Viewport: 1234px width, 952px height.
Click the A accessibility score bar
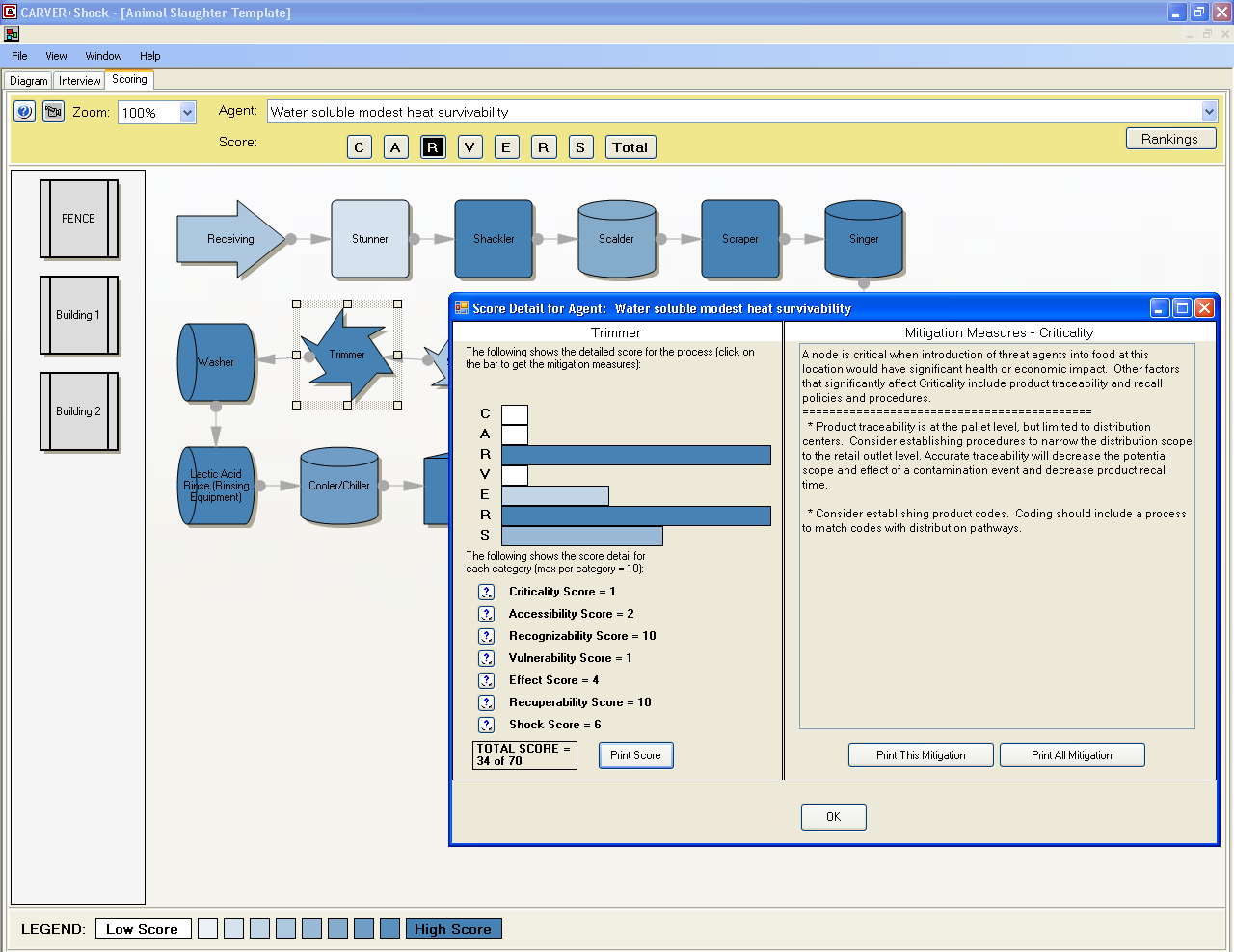[x=515, y=435]
